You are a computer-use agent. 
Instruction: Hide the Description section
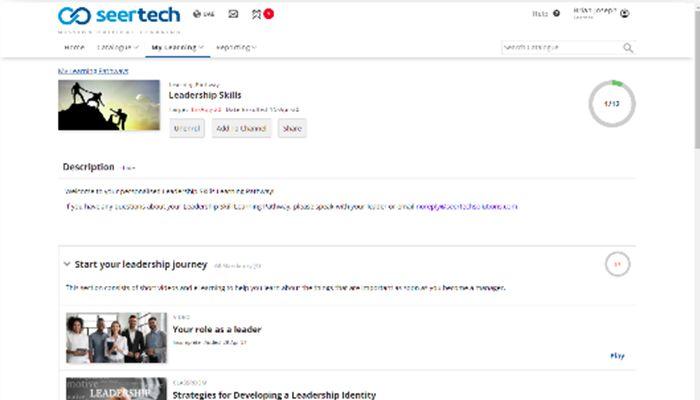[x=129, y=168]
